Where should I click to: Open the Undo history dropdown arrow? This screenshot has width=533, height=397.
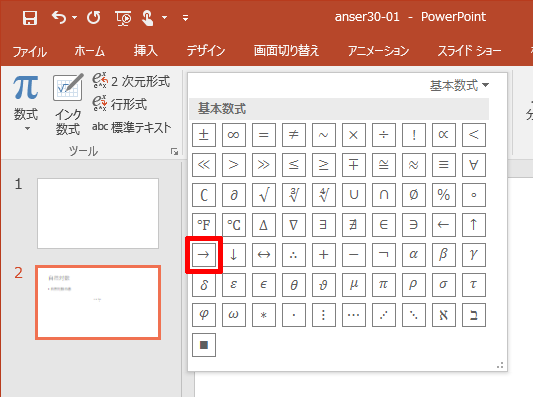pos(74,17)
